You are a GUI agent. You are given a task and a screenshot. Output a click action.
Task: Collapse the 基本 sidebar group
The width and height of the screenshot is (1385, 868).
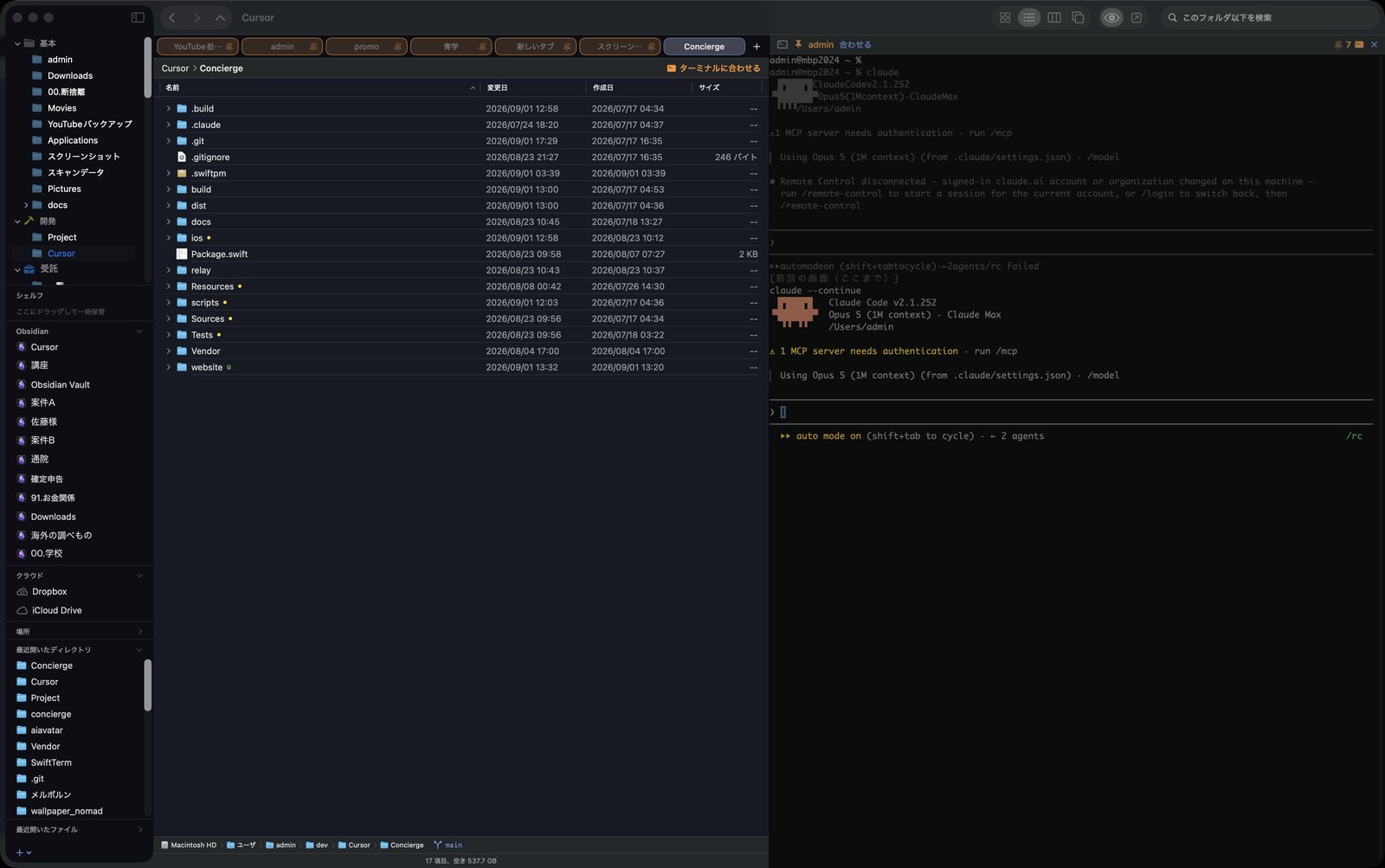tap(17, 43)
